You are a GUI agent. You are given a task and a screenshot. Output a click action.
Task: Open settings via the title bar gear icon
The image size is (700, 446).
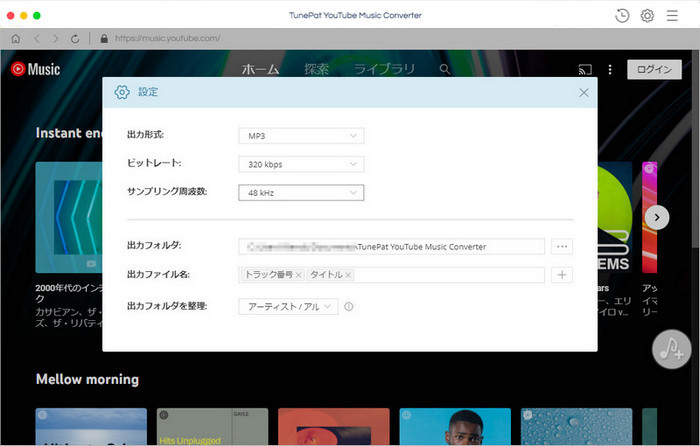point(647,16)
